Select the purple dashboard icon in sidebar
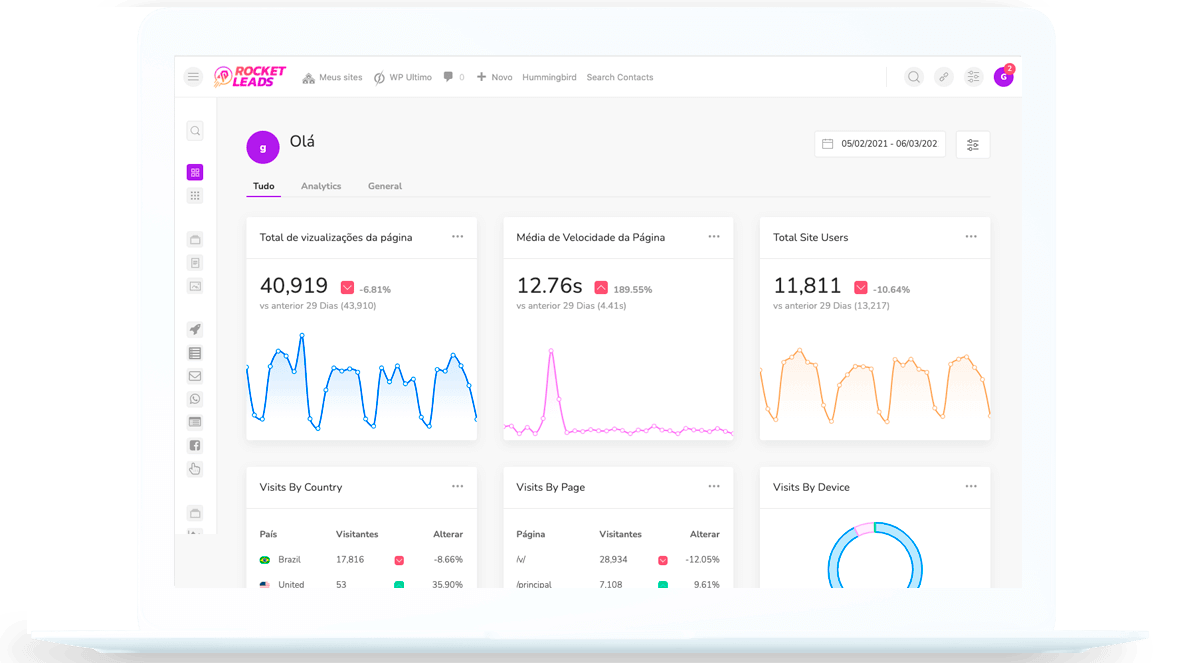This screenshot has height=663, width=1178. pyautogui.click(x=195, y=172)
